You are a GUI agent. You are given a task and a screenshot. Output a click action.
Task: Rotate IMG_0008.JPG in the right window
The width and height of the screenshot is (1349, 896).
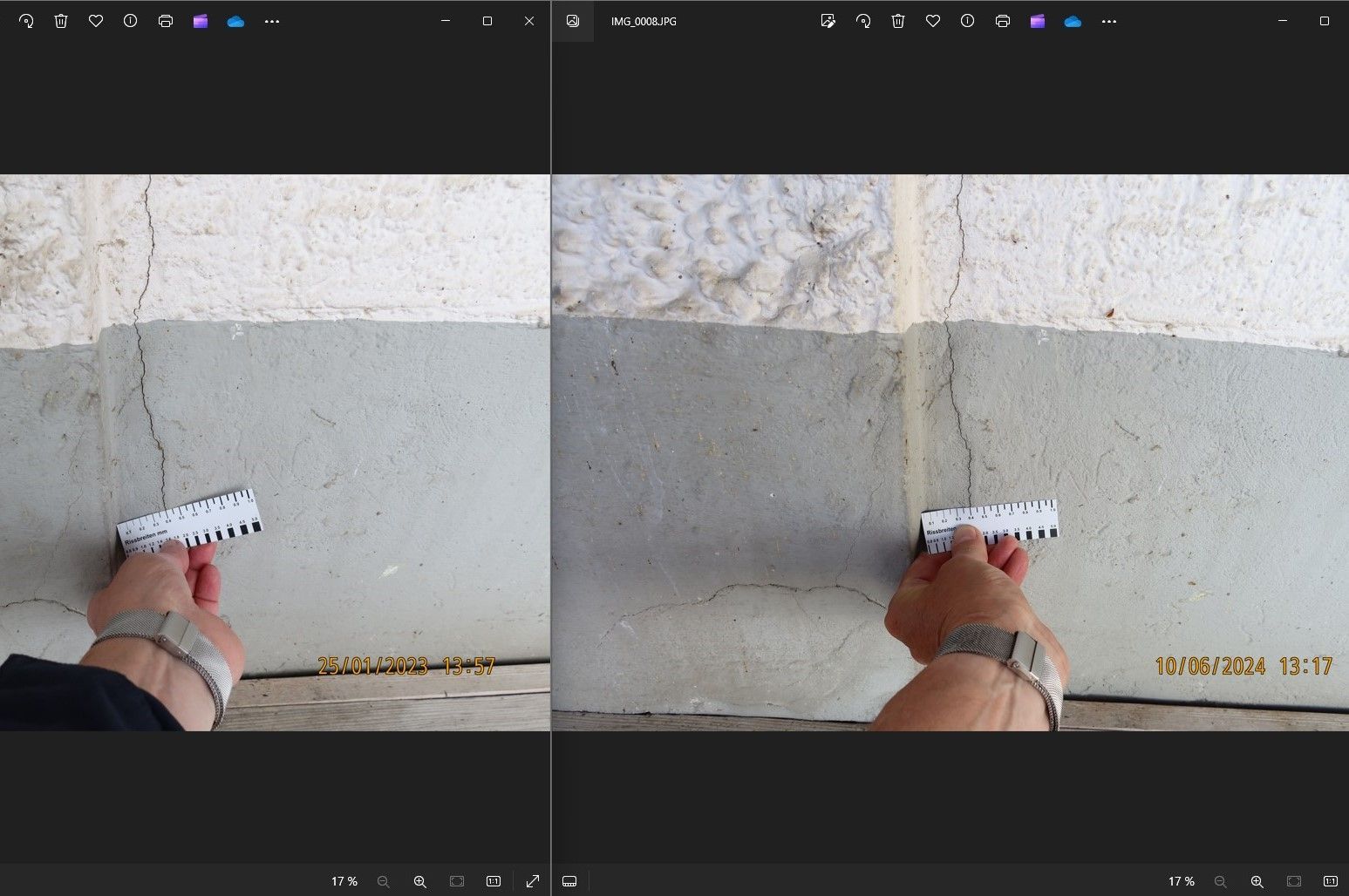(x=863, y=21)
